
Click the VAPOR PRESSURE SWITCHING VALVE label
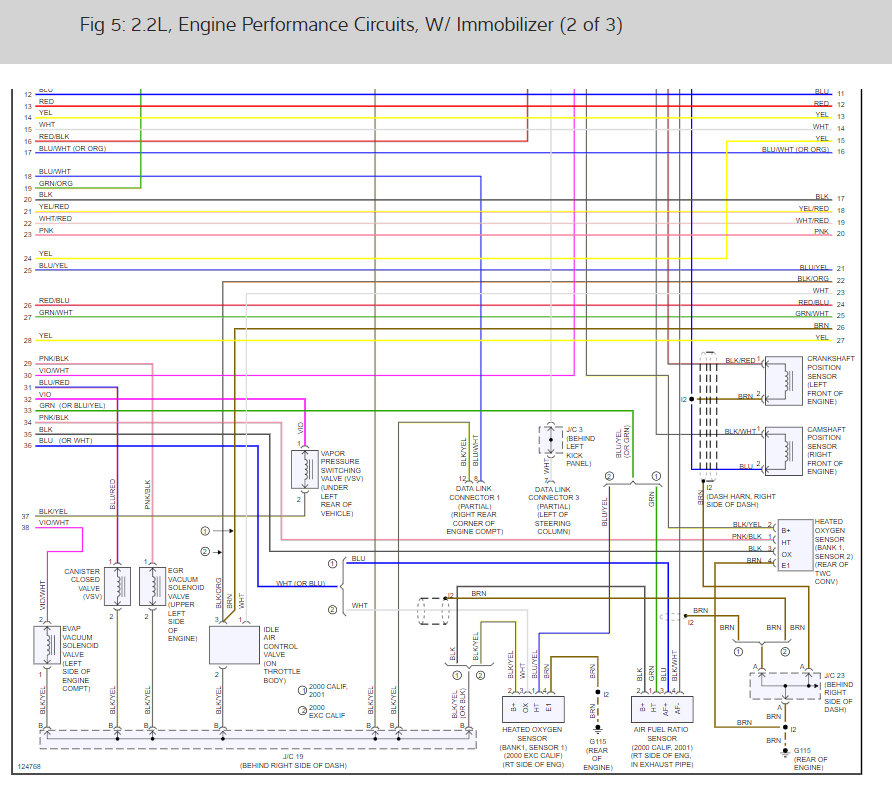click(x=341, y=483)
